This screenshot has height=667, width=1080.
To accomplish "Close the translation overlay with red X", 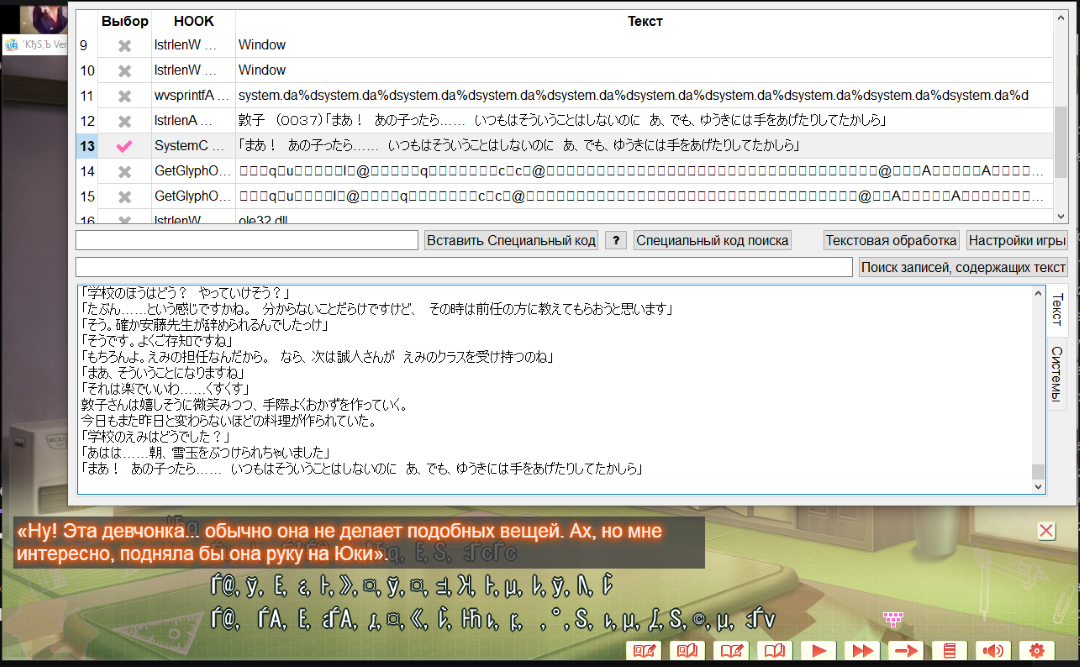I will (x=1046, y=531).
